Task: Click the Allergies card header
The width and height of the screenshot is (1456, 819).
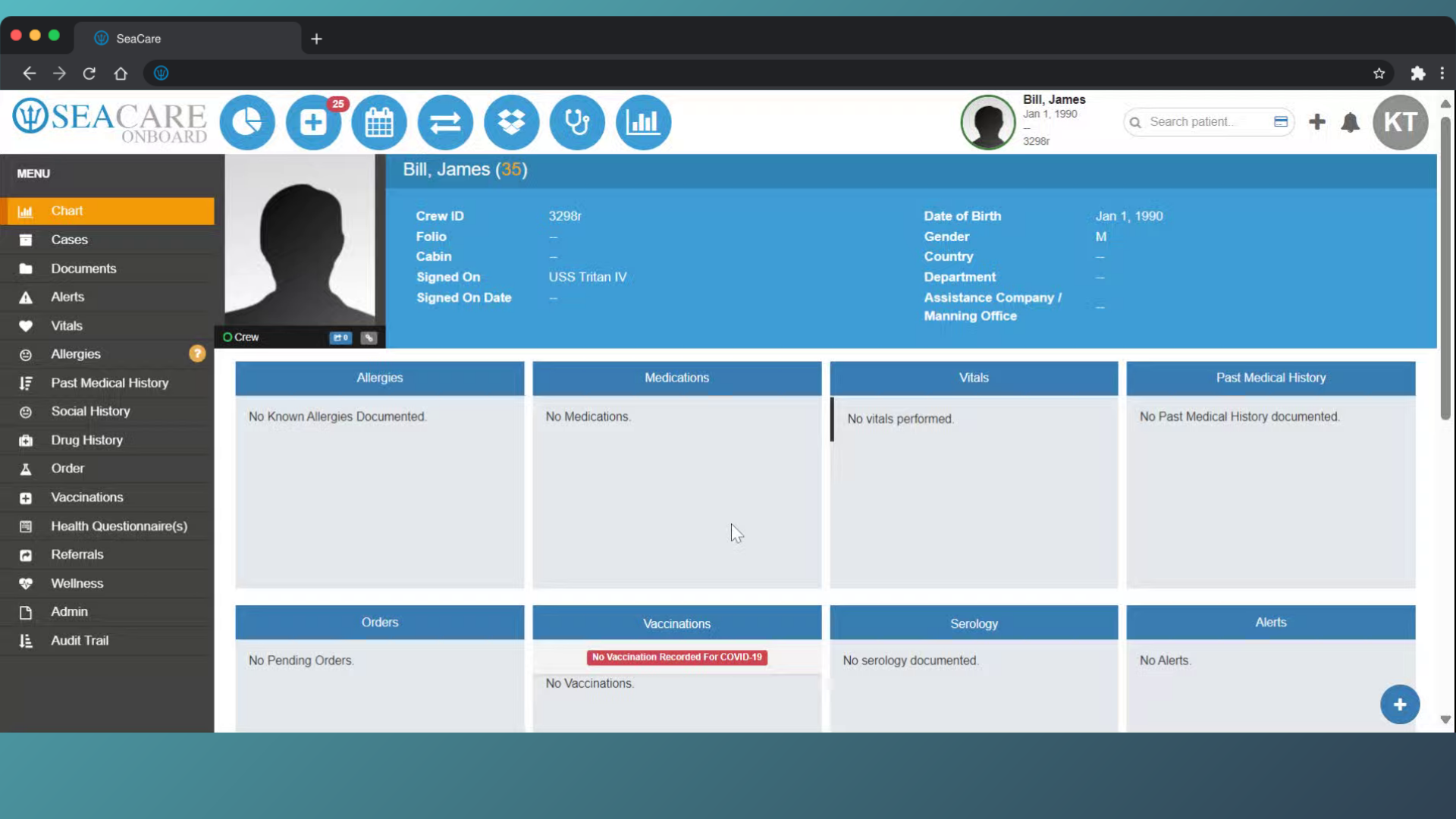Action: pos(379,378)
